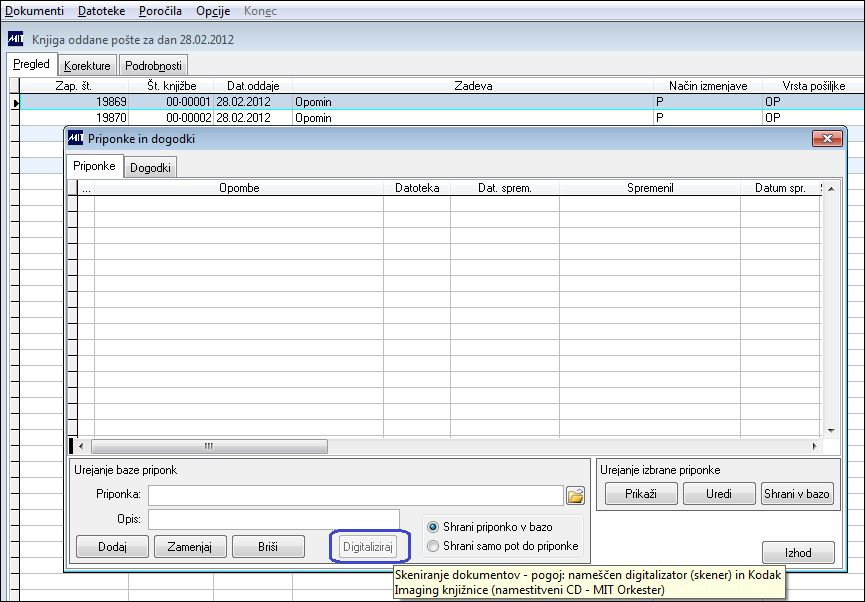
Task: Click the Shrani v bazo button
Action: (797, 494)
